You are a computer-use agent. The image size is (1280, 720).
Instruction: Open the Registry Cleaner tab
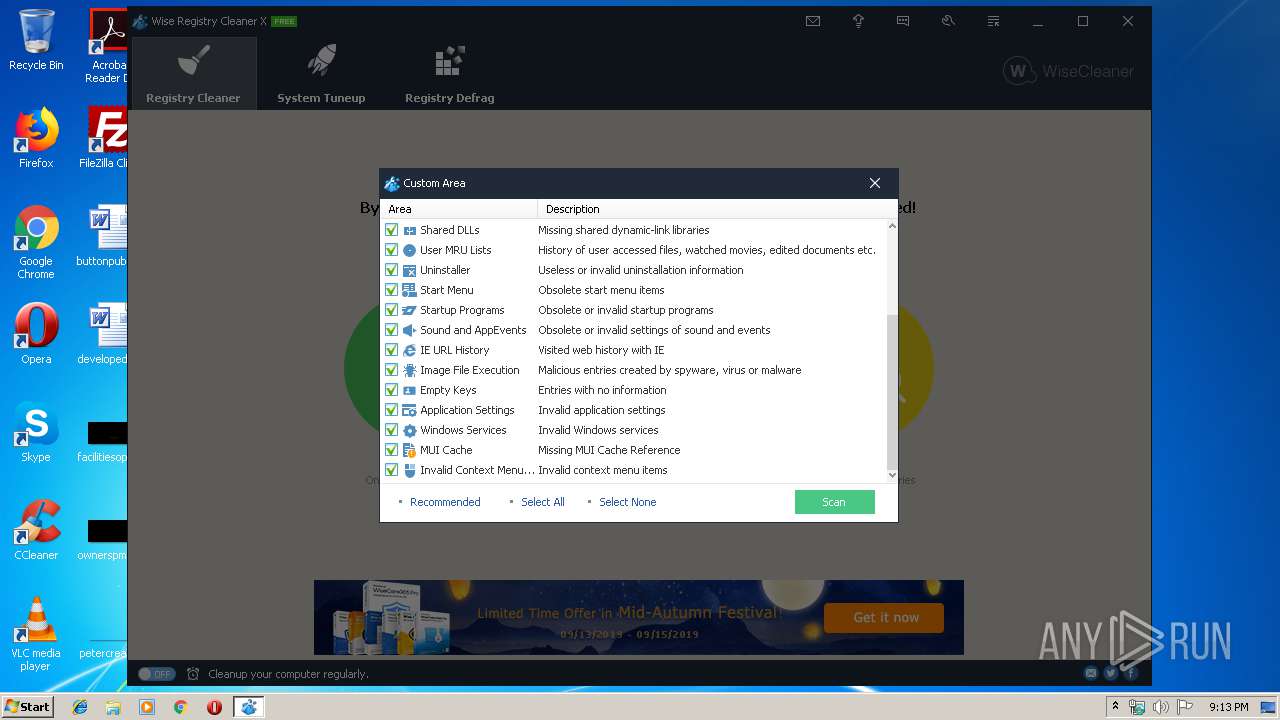click(193, 73)
